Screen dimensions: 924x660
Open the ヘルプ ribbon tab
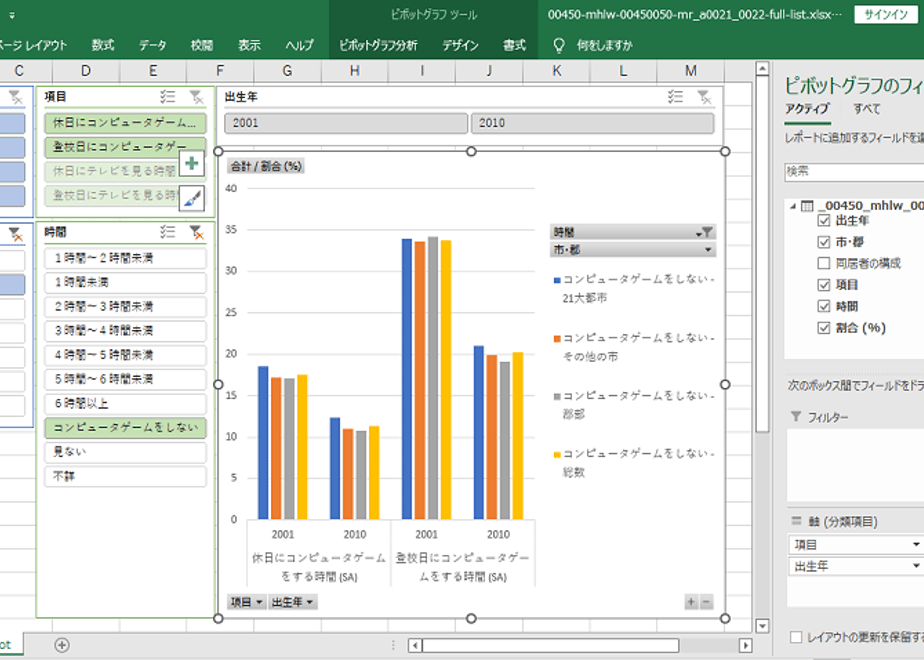tap(299, 45)
